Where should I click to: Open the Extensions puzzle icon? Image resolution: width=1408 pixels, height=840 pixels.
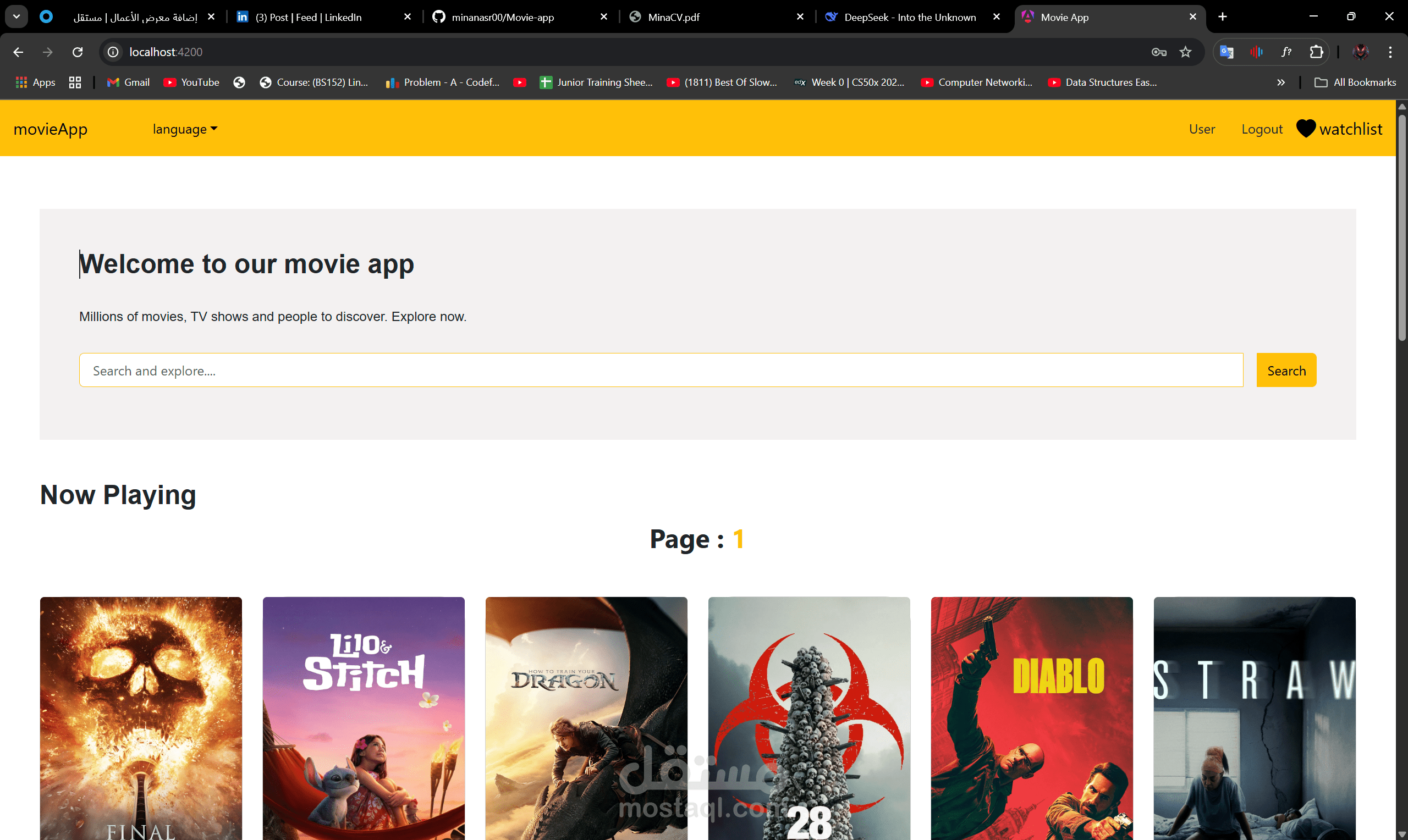pos(1316,52)
